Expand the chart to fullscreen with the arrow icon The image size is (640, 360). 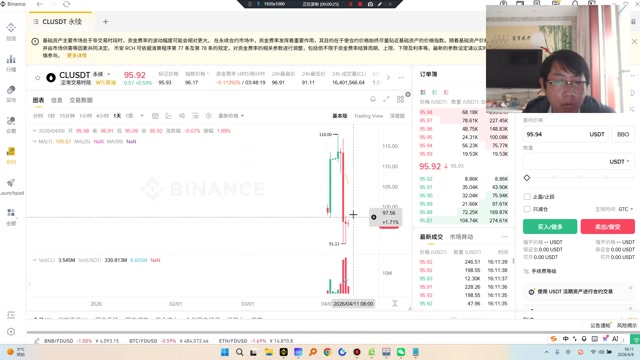point(386,99)
